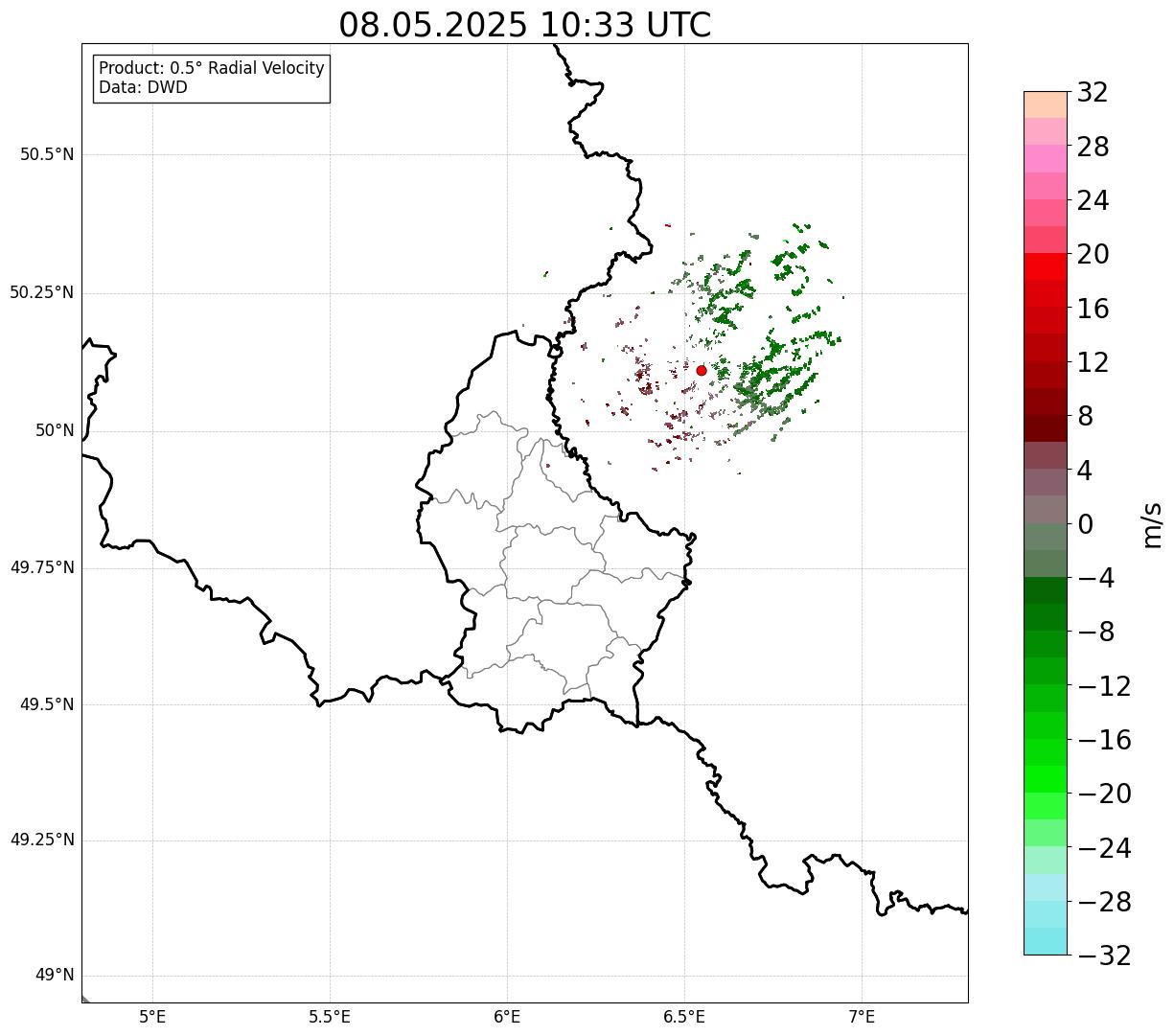The image size is (1174, 1036).
Task: Click the 6°E longitude label
Action: pyautogui.click(x=507, y=1017)
